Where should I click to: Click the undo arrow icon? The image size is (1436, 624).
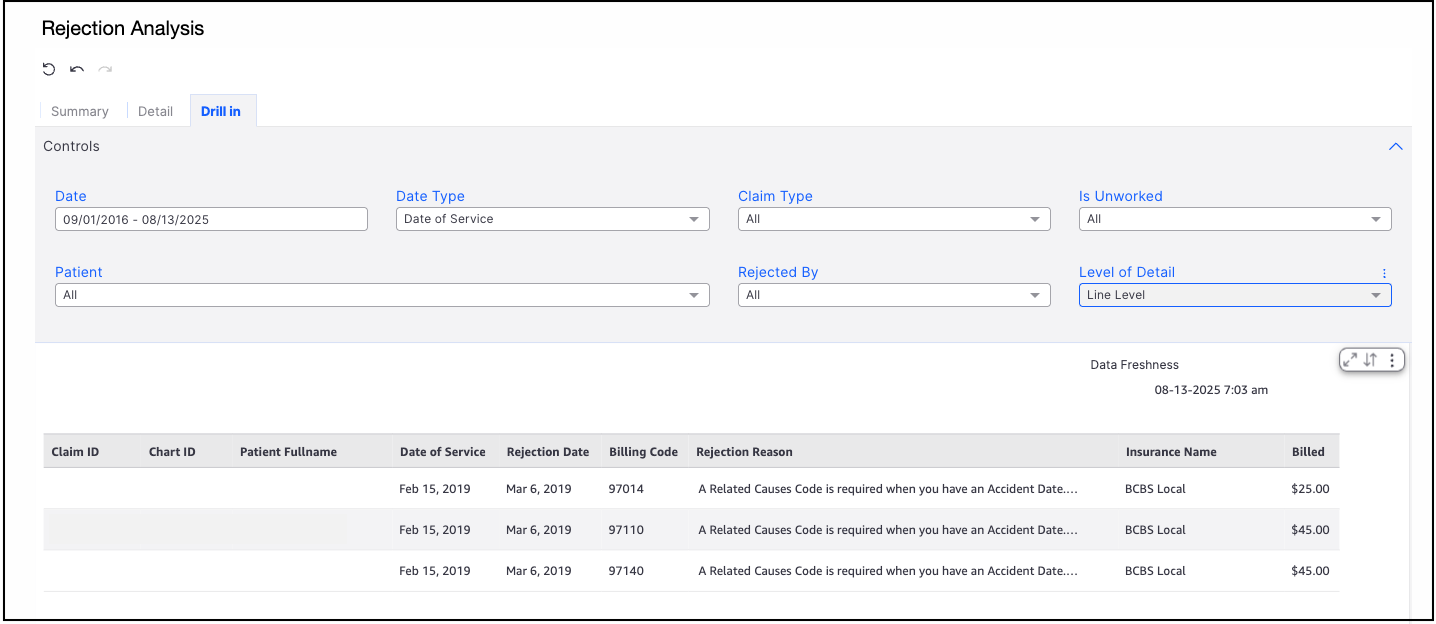(77, 69)
